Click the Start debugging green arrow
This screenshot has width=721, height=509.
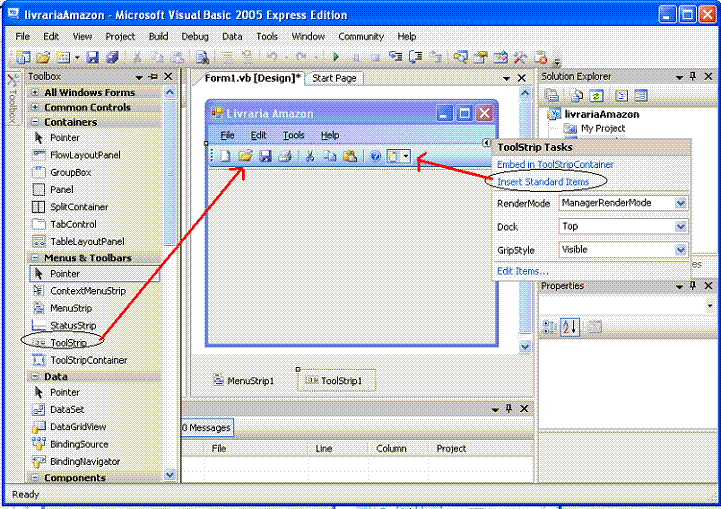click(336, 57)
